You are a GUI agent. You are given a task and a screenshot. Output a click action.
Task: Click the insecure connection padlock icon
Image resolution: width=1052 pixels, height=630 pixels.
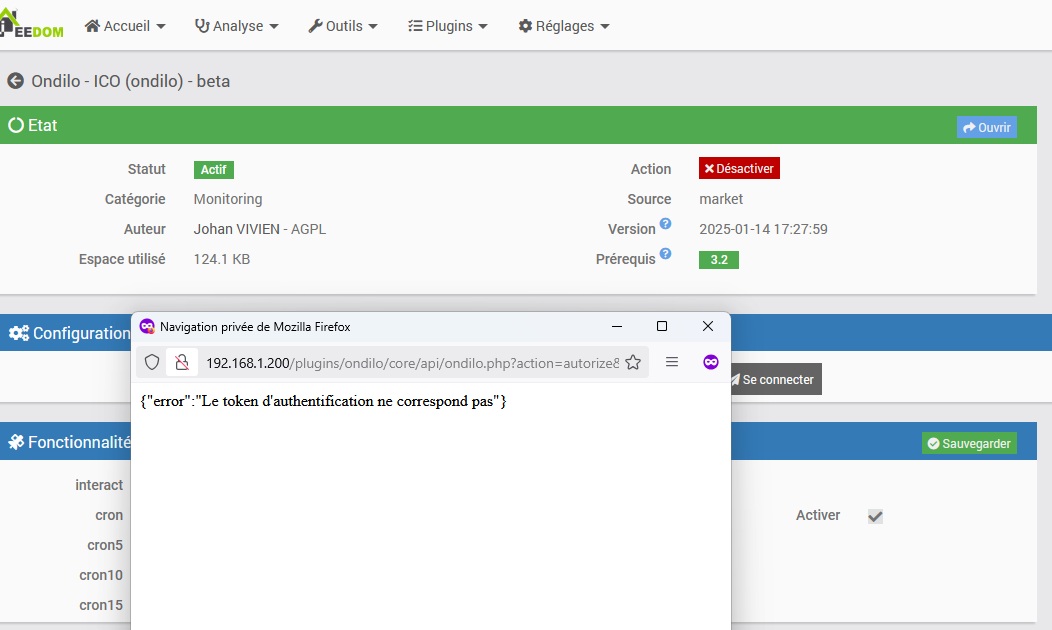pyautogui.click(x=182, y=362)
